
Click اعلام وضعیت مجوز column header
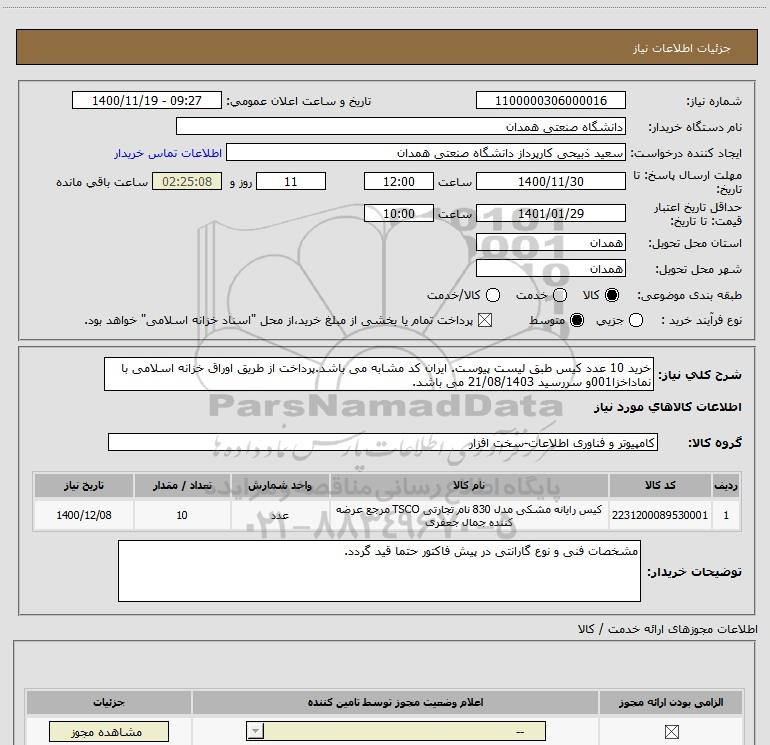395,702
